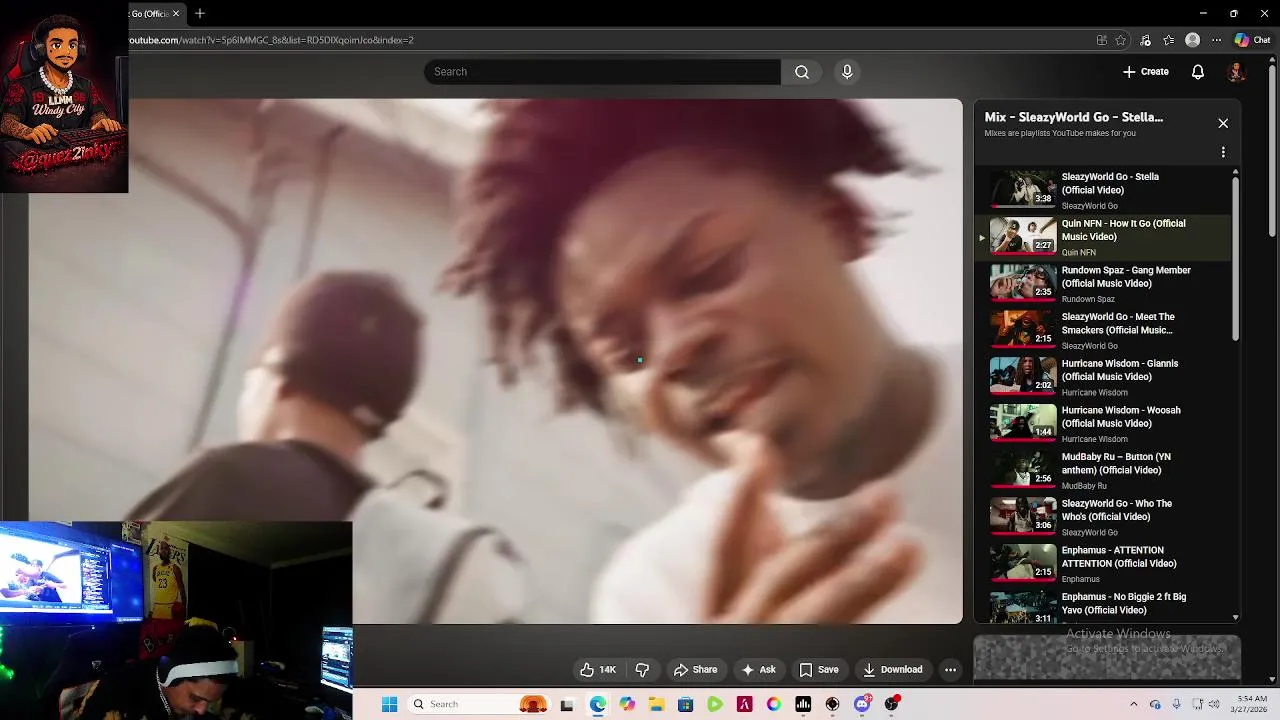The height and width of the screenshot is (720, 1280).
Task: Open the Ask AI button
Action: pyautogui.click(x=758, y=670)
